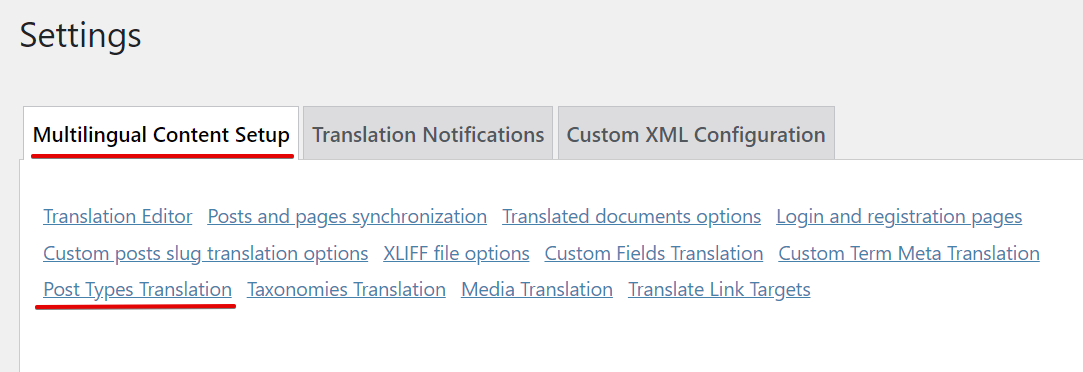Jump to XLIFF file options
Viewport: 1083px width, 372px height.
pos(457,253)
